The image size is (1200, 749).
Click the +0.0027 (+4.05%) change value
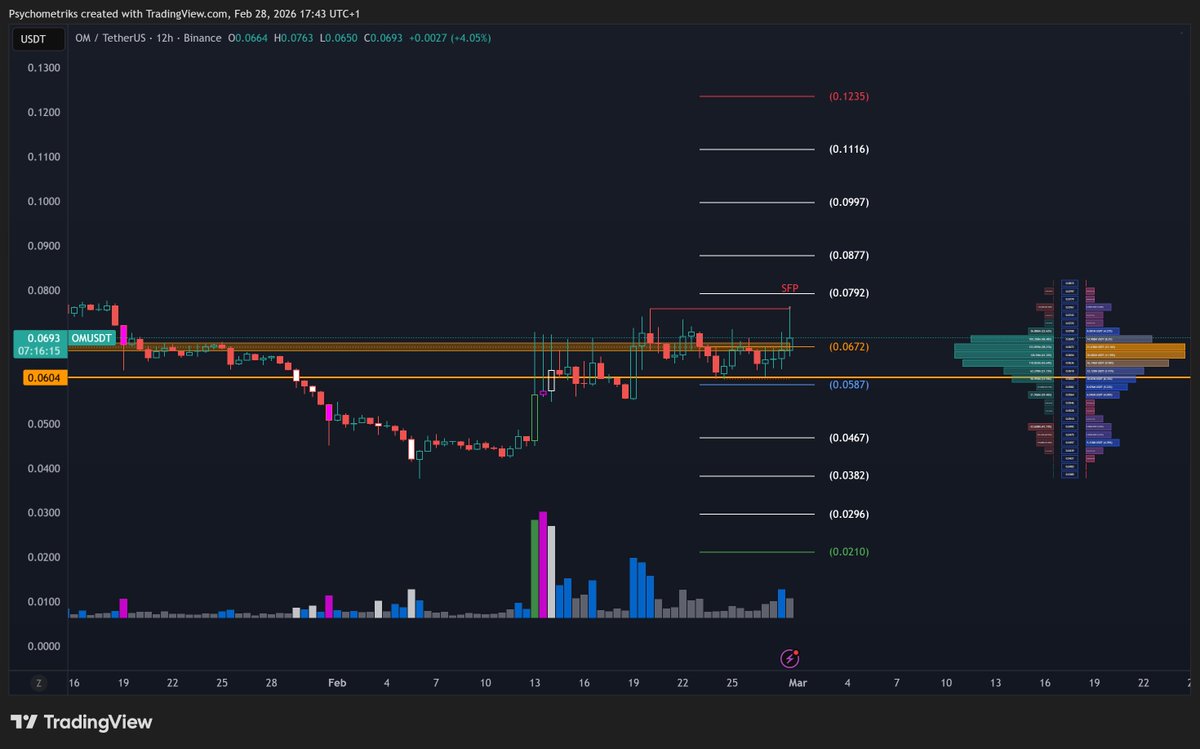451,38
